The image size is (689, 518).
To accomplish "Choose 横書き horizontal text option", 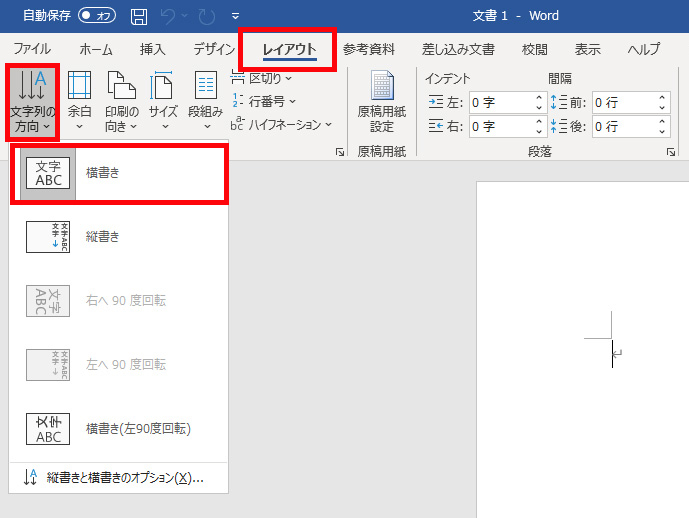I will [x=119, y=173].
